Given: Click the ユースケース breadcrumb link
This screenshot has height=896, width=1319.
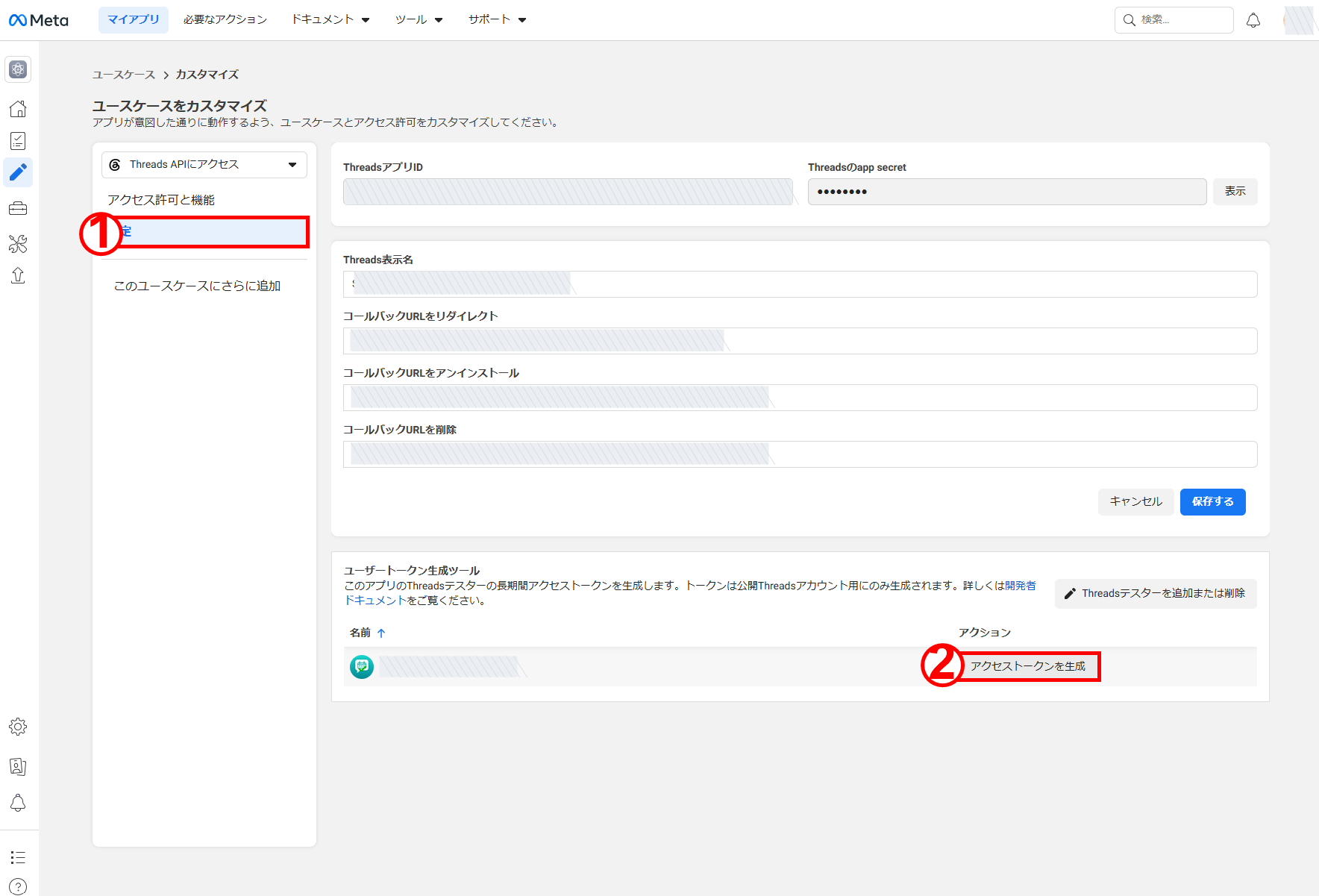Looking at the screenshot, I should [x=124, y=75].
